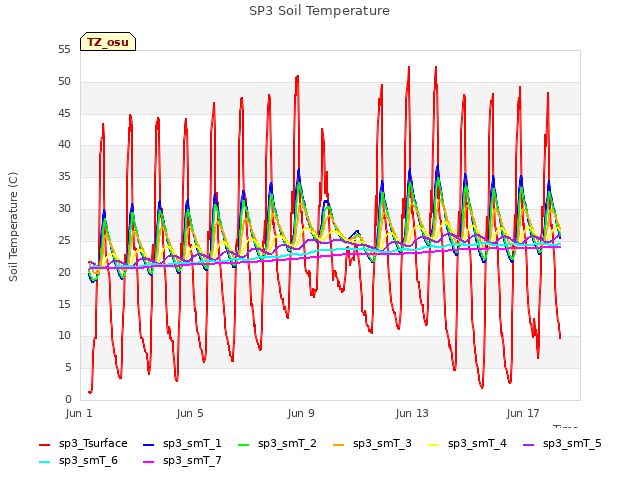Click the blue sp3_smT_1 legend swatch
The width and height of the screenshot is (640, 480).
(x=149, y=444)
